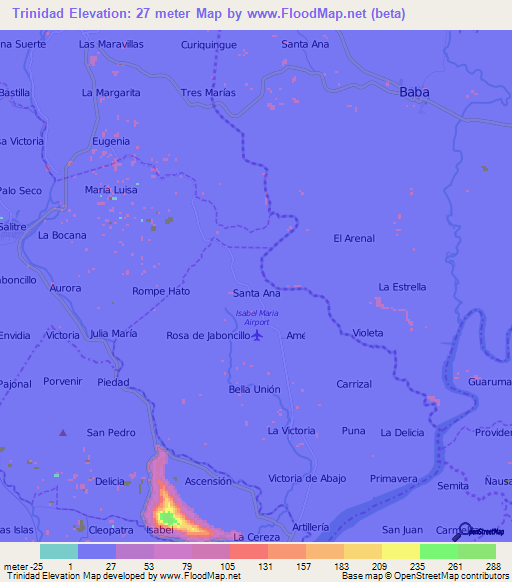Click the Cleopatra place label
512x582 pixels.
tap(111, 530)
